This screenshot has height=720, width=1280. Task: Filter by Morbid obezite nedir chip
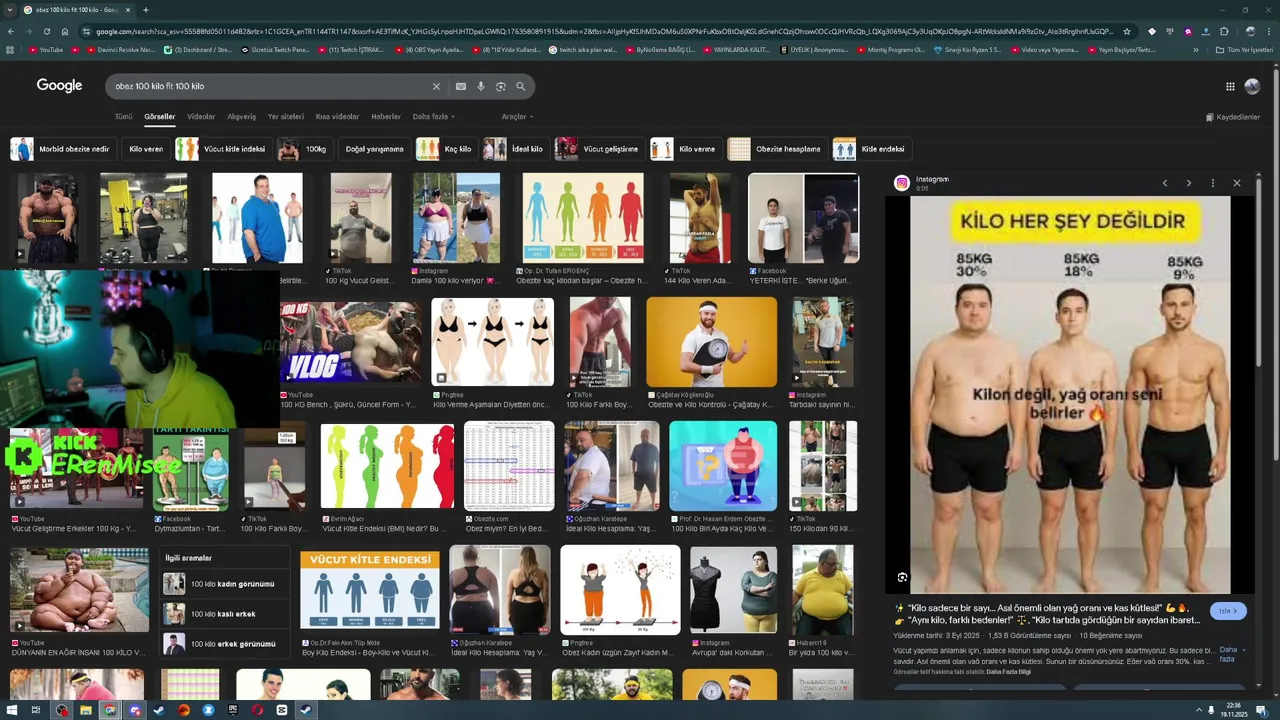pyautogui.click(x=62, y=149)
